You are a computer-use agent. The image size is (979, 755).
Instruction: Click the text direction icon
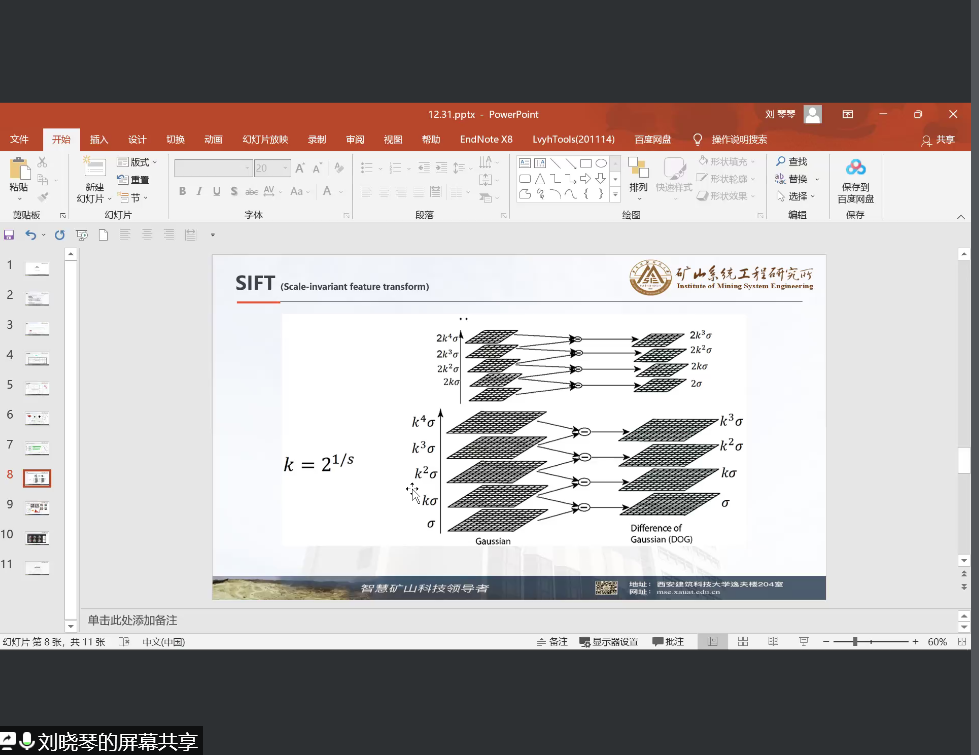pos(486,162)
